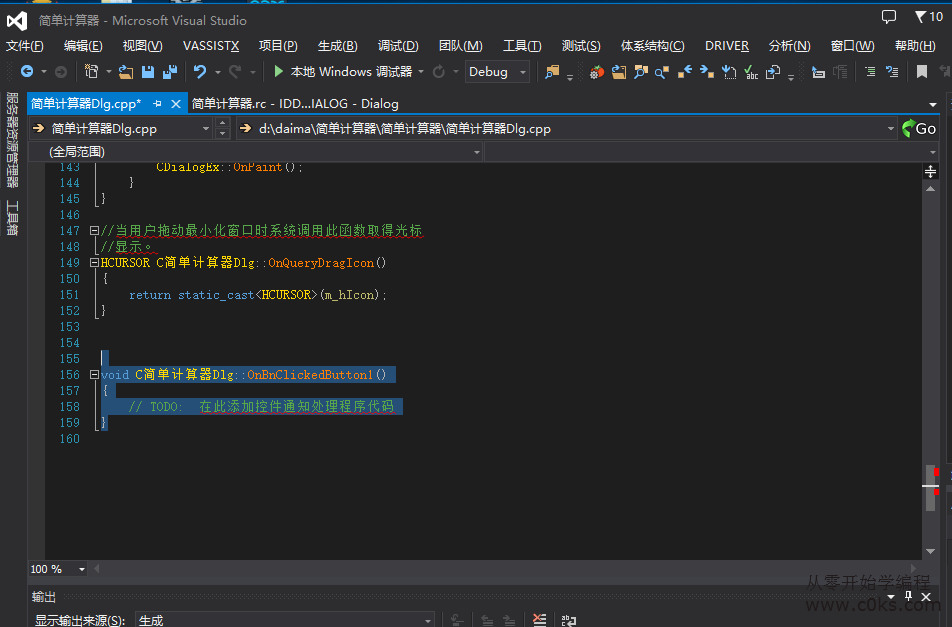Click the Undo arrow icon

(200, 72)
